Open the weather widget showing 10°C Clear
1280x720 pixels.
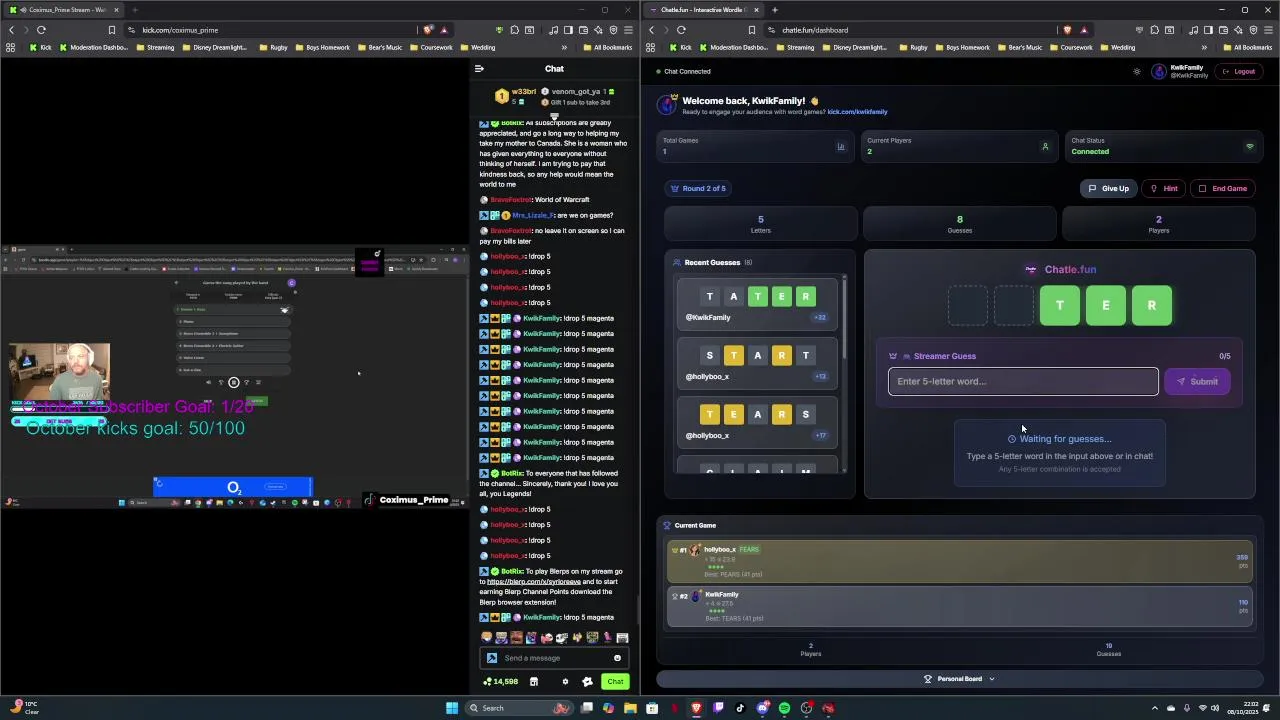point(24,708)
